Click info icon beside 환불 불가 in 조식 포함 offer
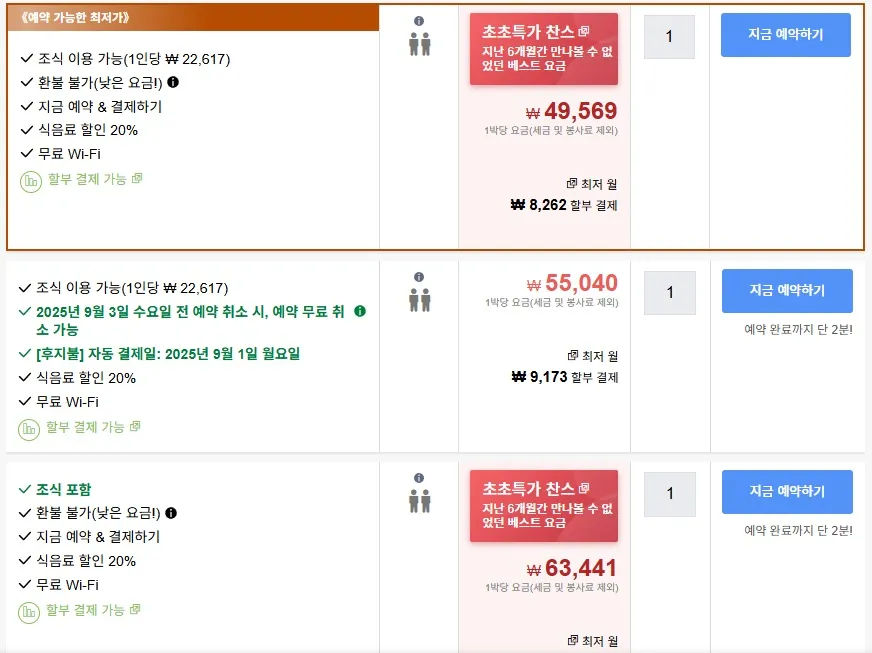The image size is (872, 653). [172, 513]
